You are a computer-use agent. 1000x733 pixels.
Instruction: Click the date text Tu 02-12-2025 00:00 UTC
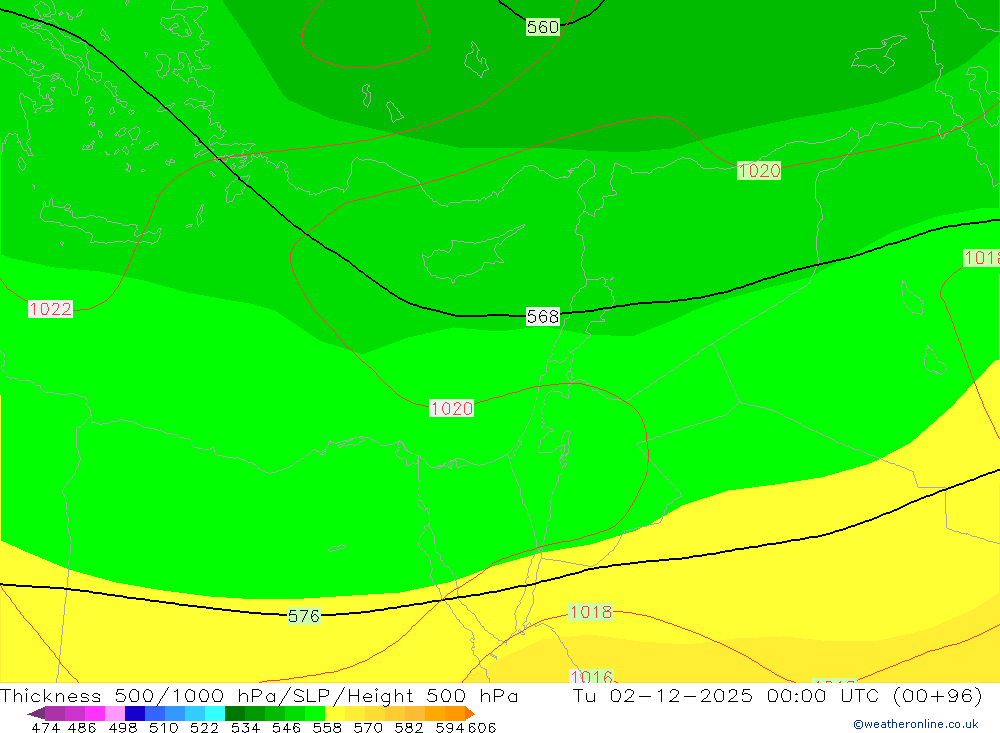point(726,695)
